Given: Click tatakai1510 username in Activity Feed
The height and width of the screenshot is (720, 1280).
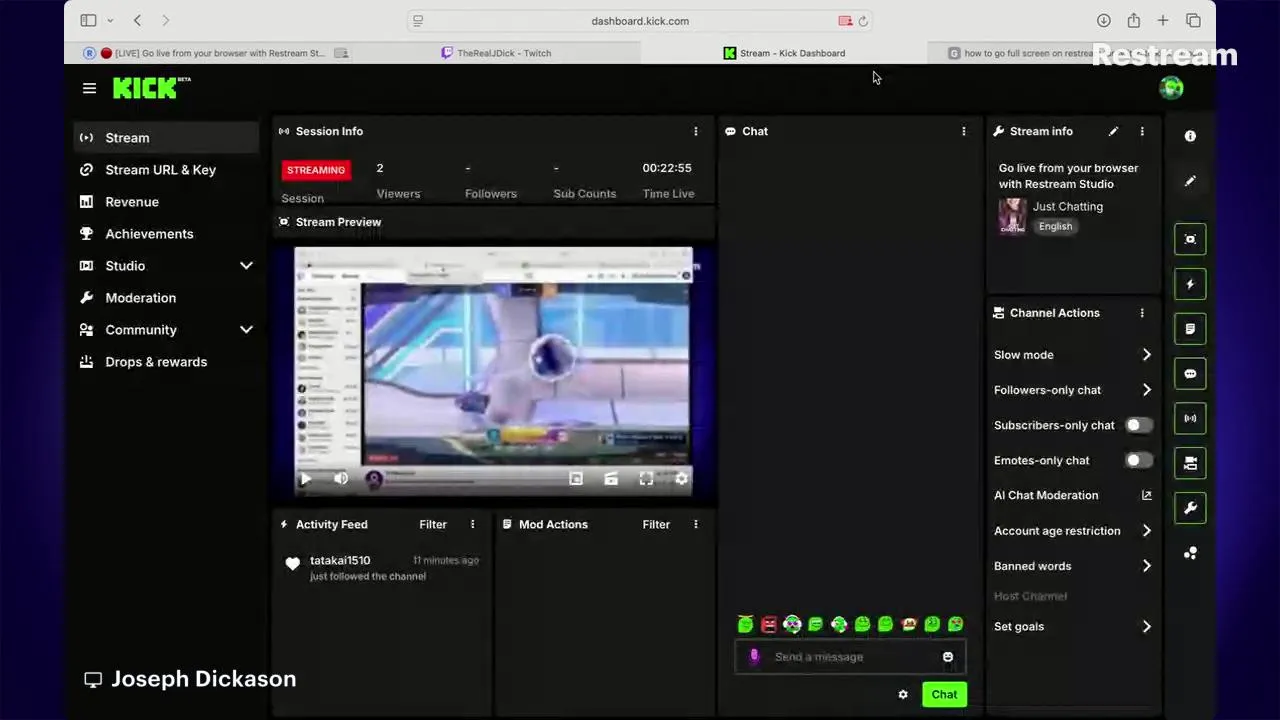Looking at the screenshot, I should coord(340,560).
